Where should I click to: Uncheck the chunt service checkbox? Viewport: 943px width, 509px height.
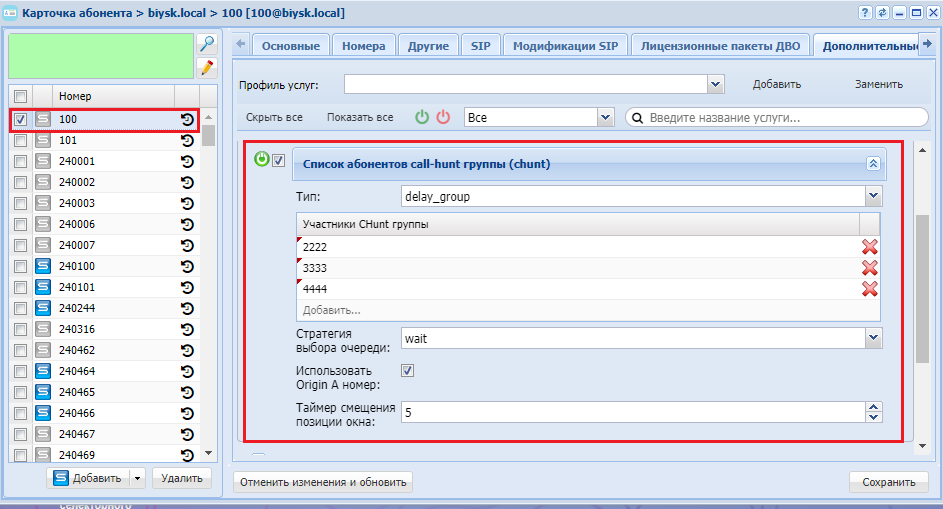(x=279, y=160)
